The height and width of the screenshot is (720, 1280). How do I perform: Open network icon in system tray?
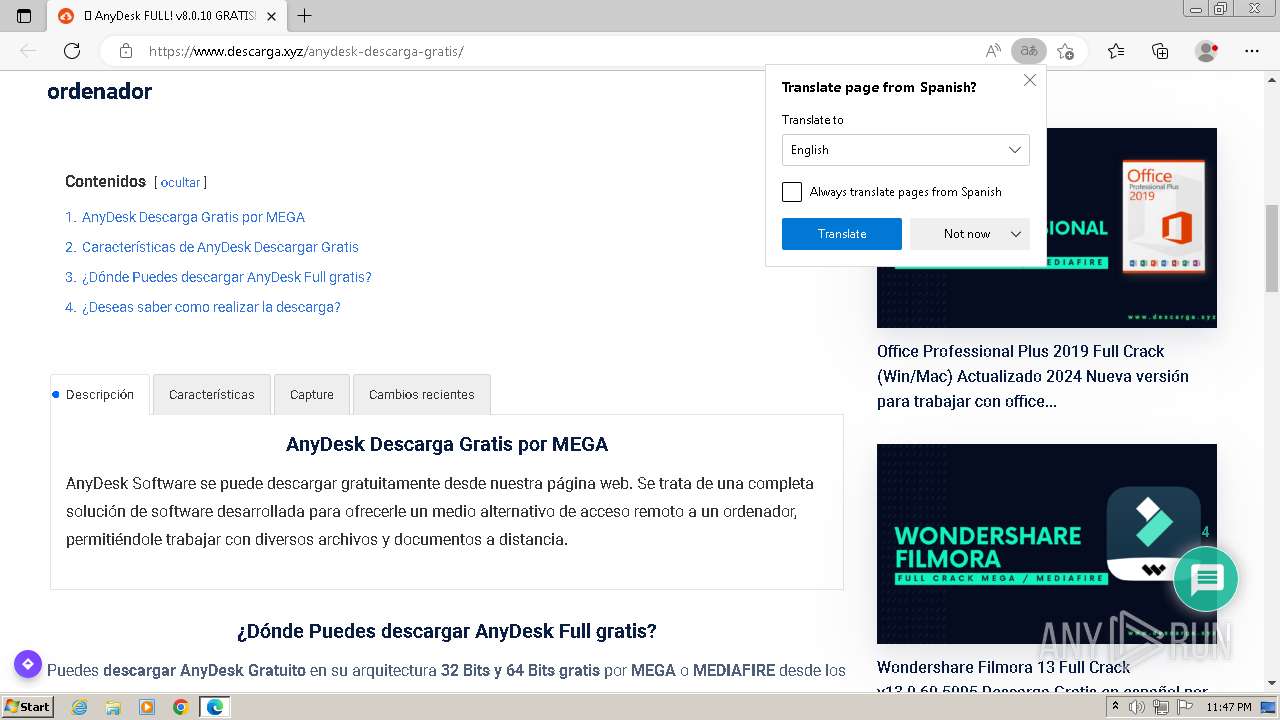click(x=1161, y=707)
